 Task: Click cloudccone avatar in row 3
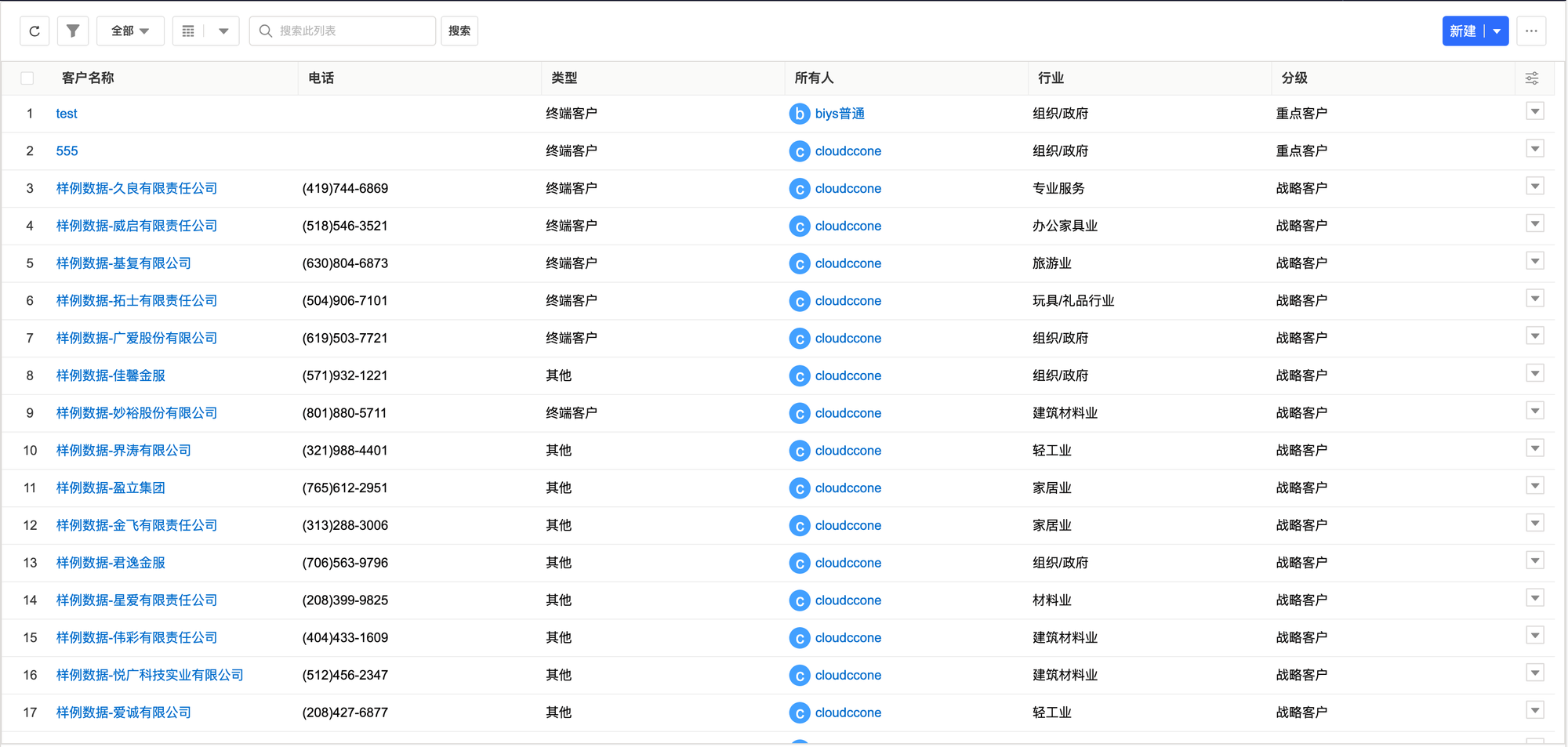coord(799,189)
